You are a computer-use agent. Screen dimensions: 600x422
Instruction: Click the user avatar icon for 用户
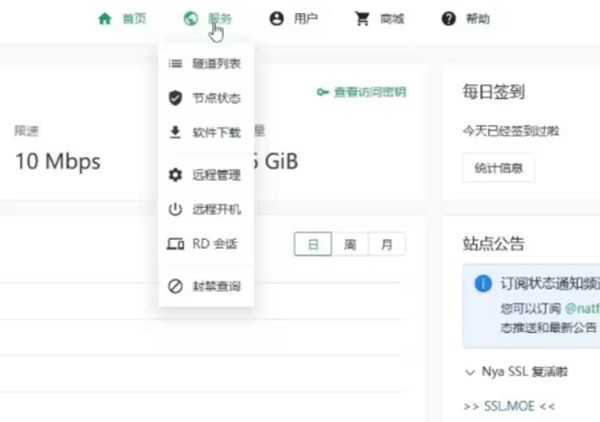click(277, 19)
